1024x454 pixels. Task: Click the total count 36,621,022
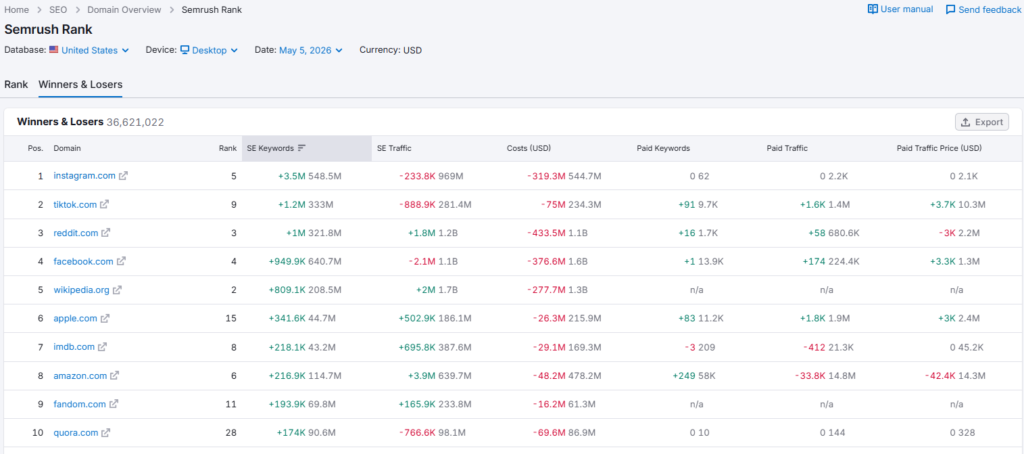pos(135,122)
